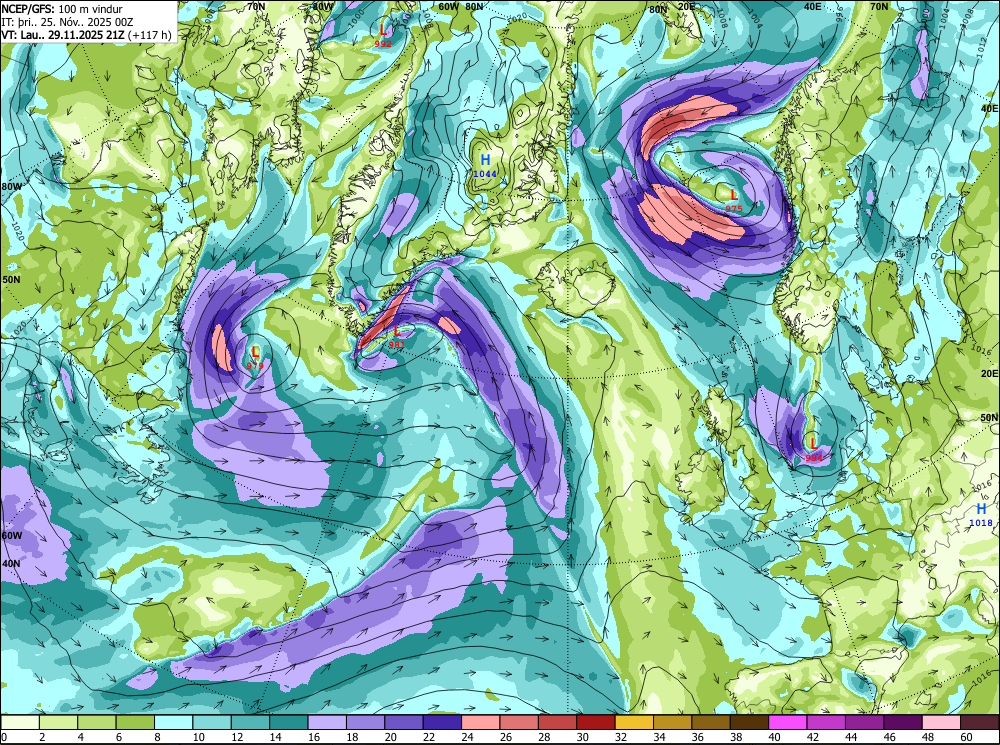The image size is (1000, 745).
Task: Pick the teal 12–14 legend swatch
Action: pos(250,722)
